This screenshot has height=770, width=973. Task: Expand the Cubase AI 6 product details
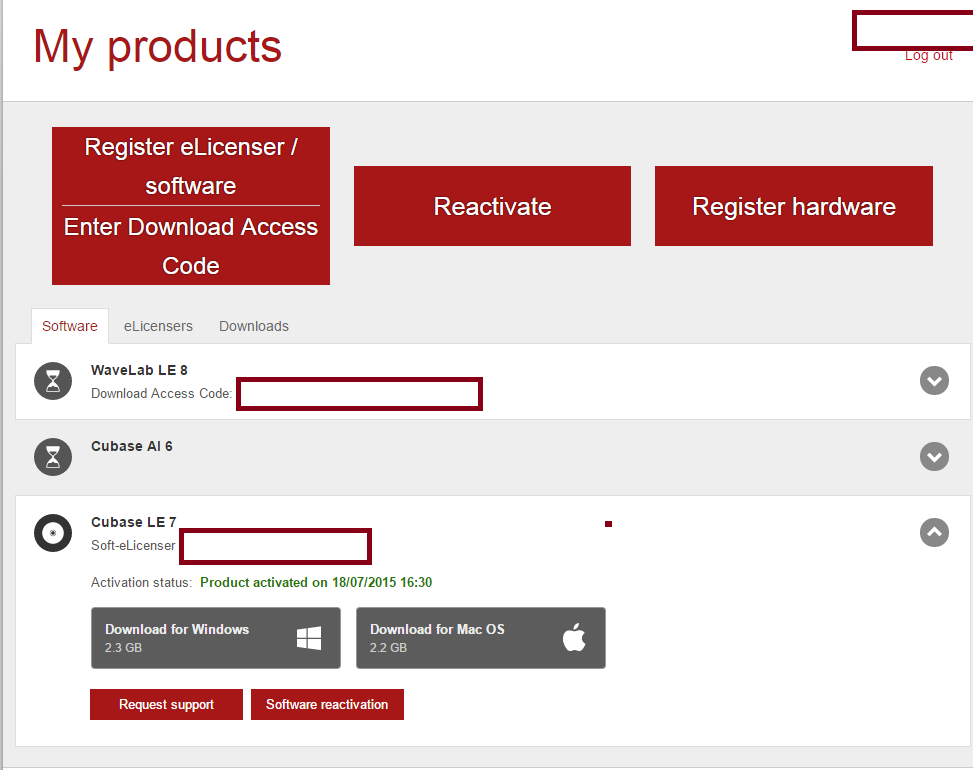pos(934,457)
